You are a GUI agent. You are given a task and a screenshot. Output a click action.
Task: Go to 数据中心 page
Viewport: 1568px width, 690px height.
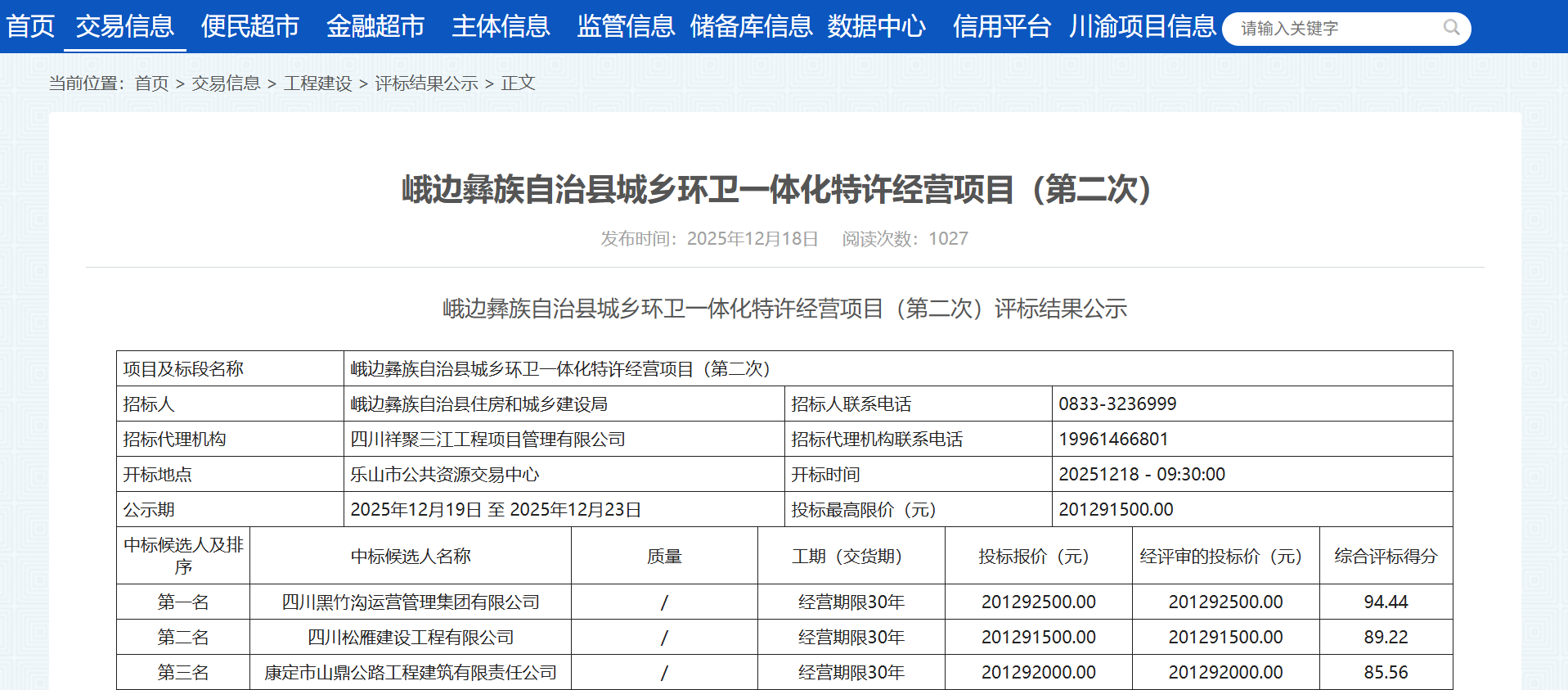coord(876,26)
